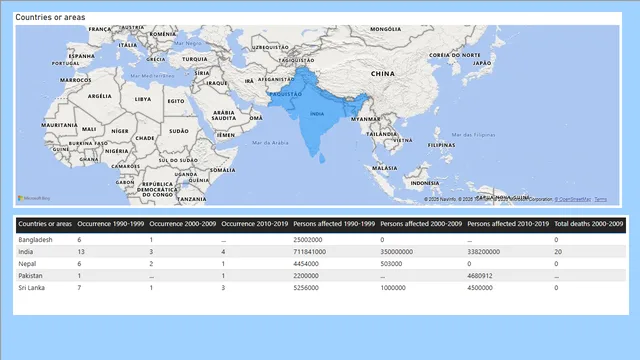This screenshot has height=360, width=640.
Task: Click the 1000000 cell in Sri Lanka row
Action: [x=393, y=288]
